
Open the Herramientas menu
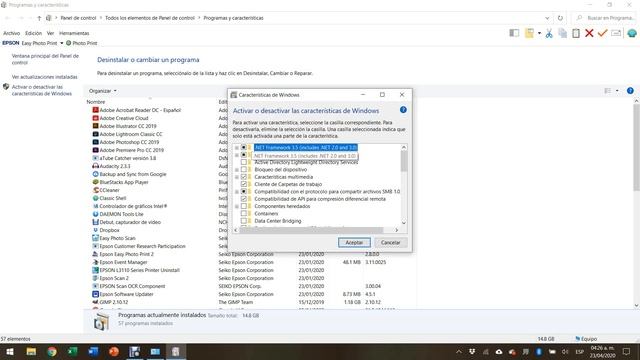74,33
